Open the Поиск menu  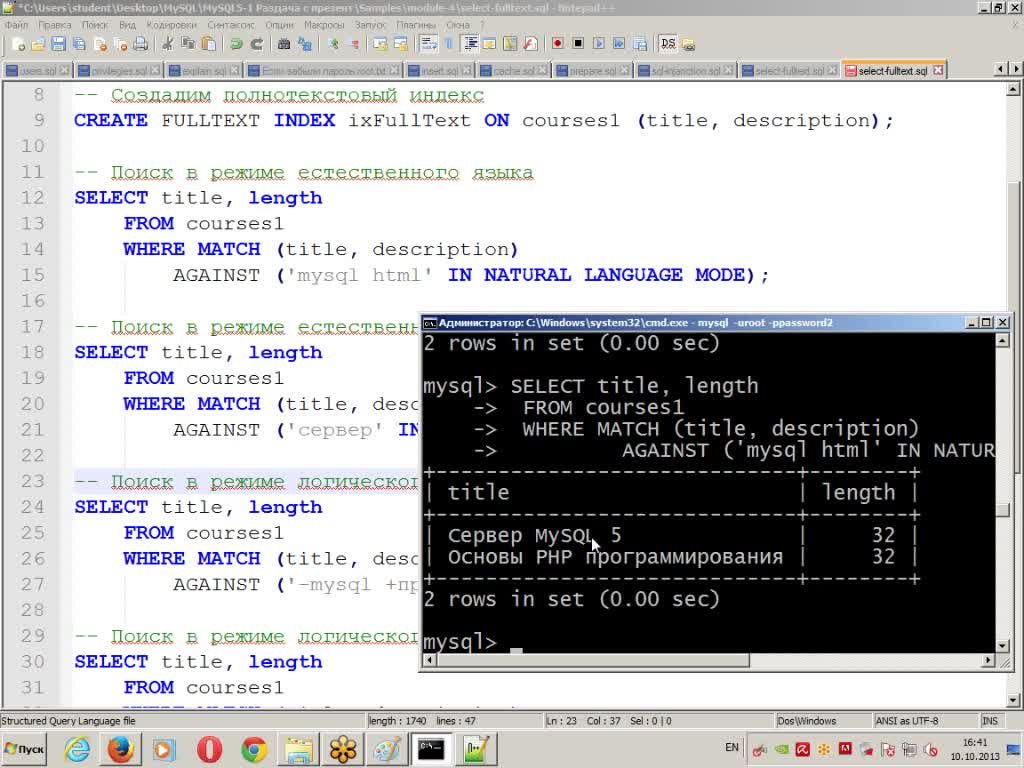tap(95, 25)
